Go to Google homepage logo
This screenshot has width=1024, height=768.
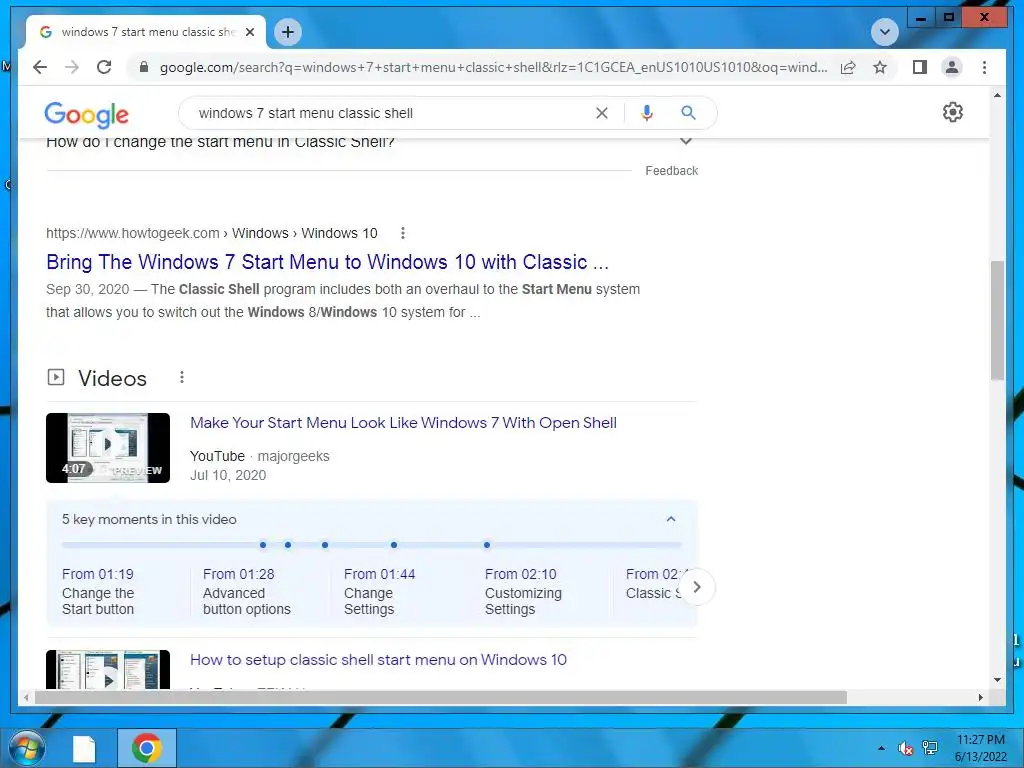click(86, 114)
